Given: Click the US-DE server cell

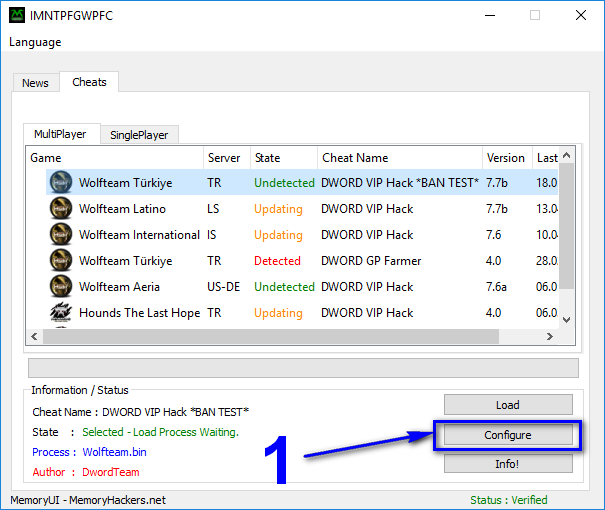Looking at the screenshot, I should pos(223,287).
